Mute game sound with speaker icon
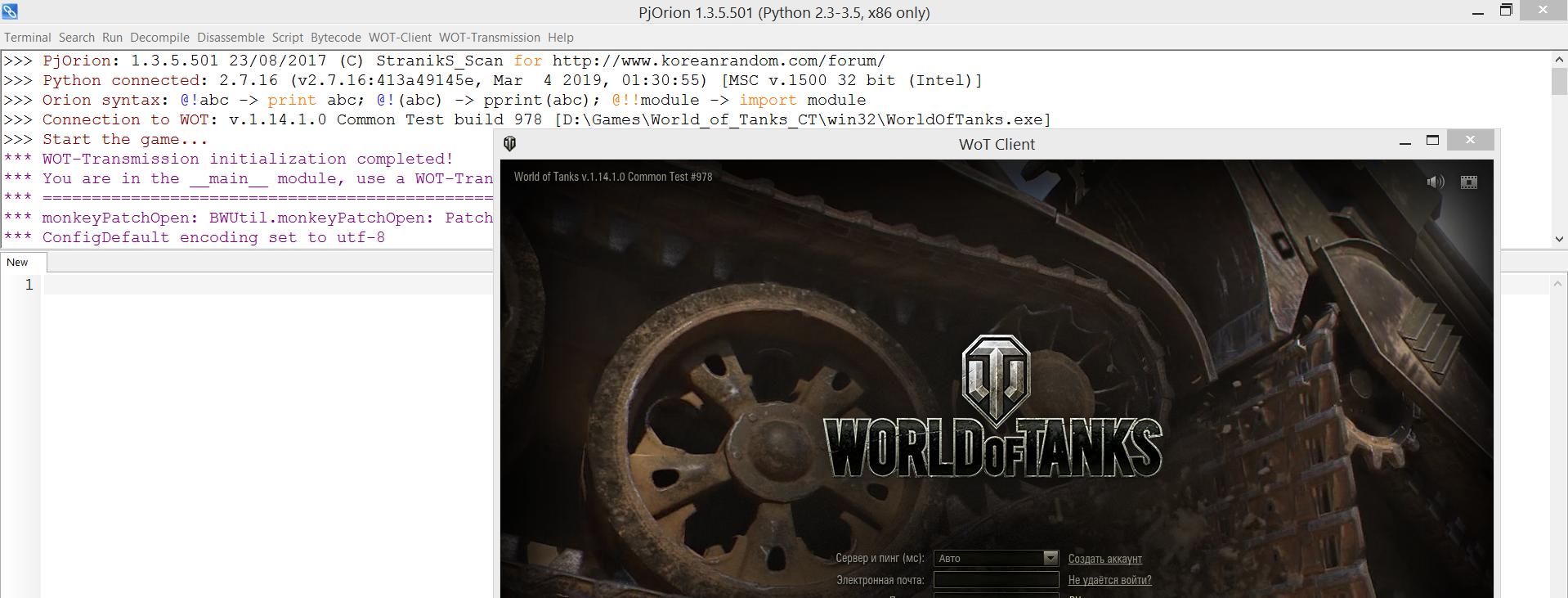 (1436, 182)
